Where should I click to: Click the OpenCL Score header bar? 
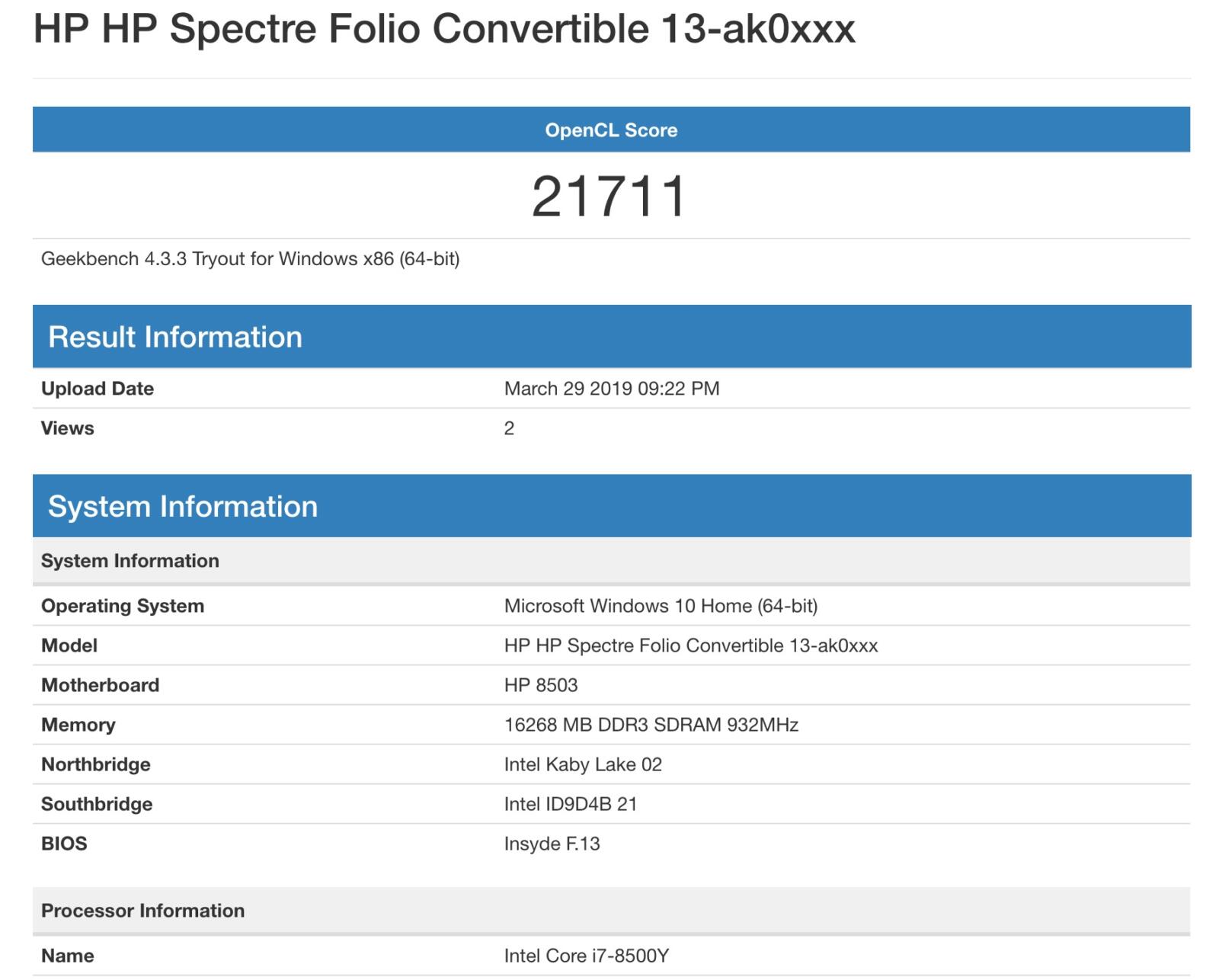(610, 130)
